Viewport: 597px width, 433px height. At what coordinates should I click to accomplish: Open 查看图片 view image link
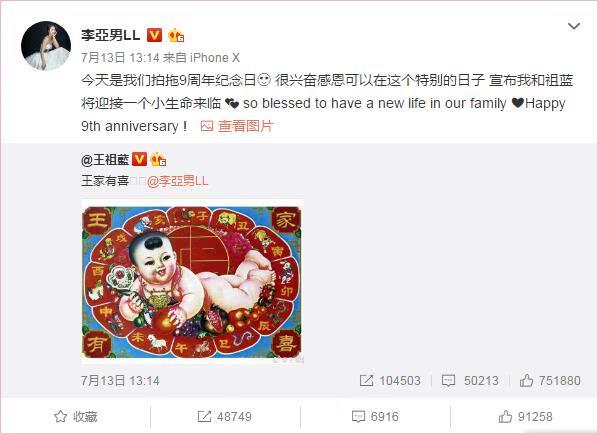coord(245,126)
